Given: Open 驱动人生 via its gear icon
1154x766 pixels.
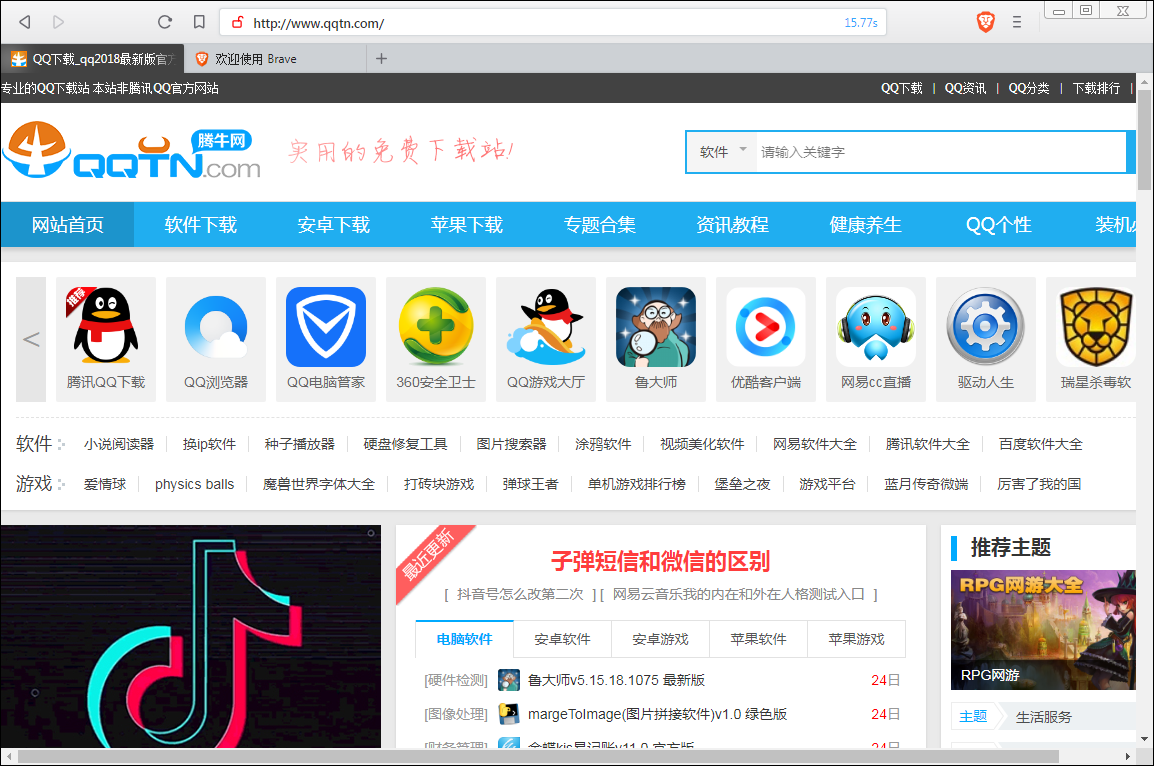Looking at the screenshot, I should coord(985,327).
